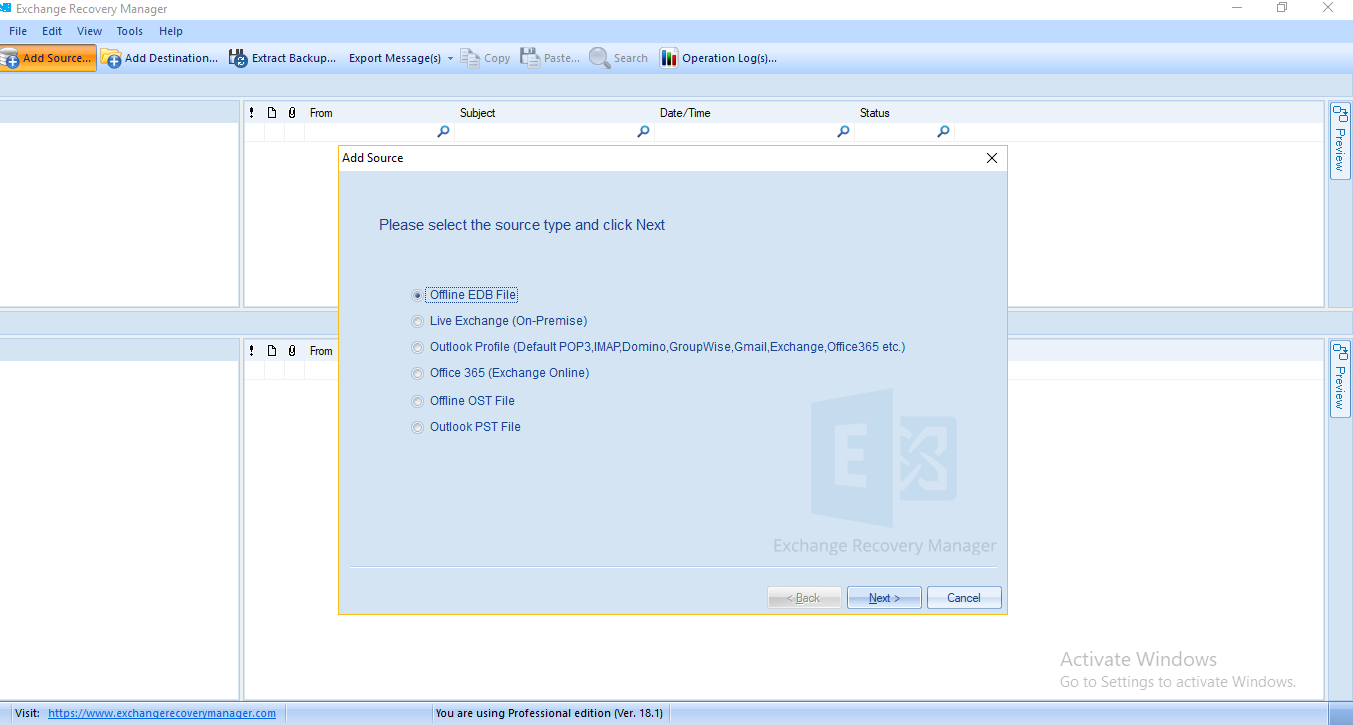Click the Next button in dialog

pos(884,598)
